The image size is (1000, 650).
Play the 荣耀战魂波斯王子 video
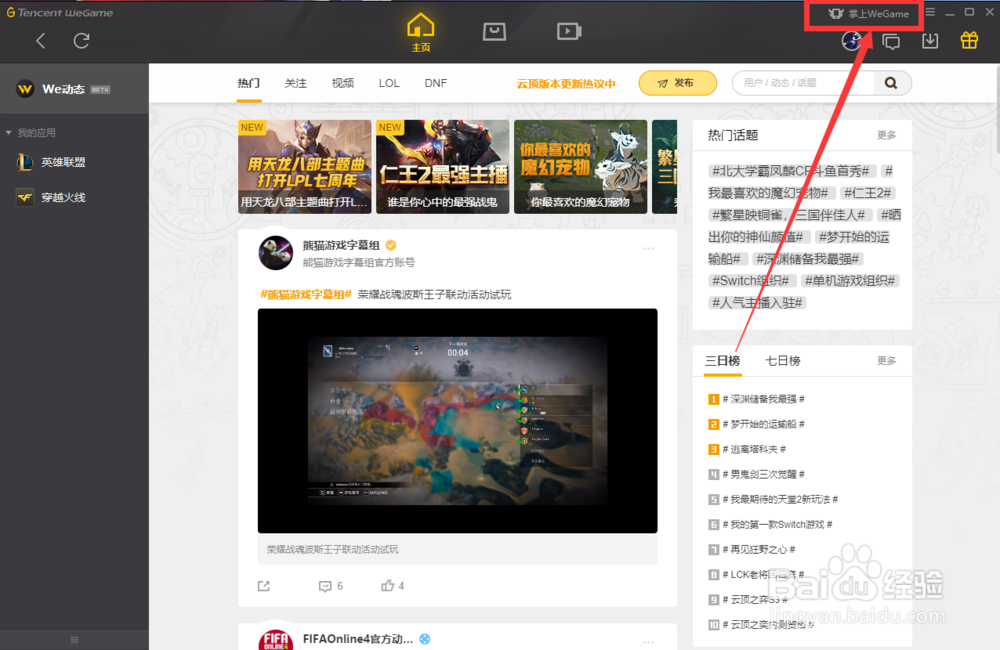coord(457,420)
